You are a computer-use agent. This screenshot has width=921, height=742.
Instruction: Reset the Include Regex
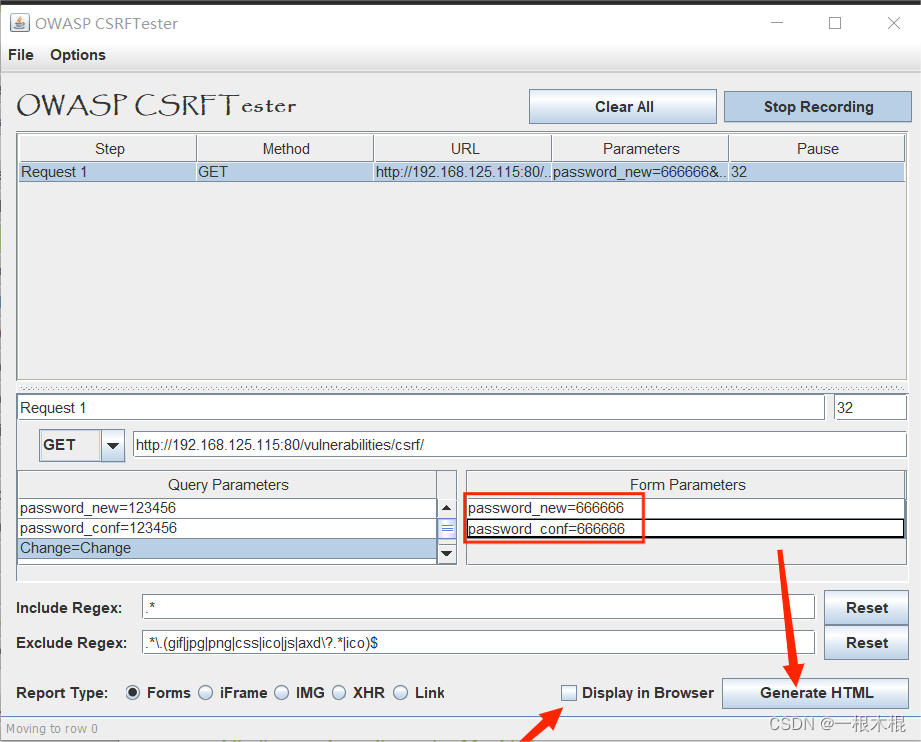click(866, 607)
